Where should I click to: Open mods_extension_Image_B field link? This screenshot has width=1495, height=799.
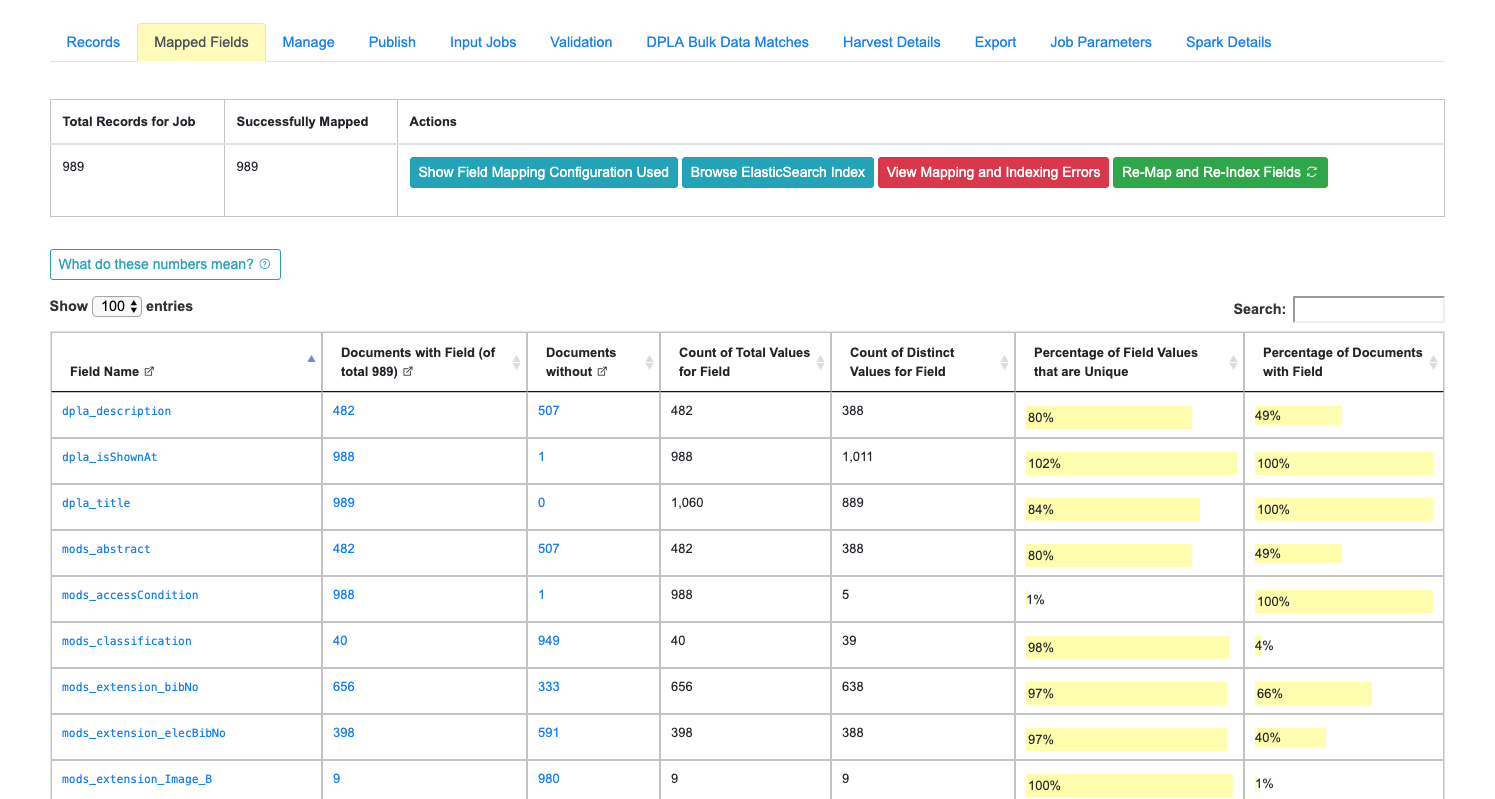click(x=137, y=779)
